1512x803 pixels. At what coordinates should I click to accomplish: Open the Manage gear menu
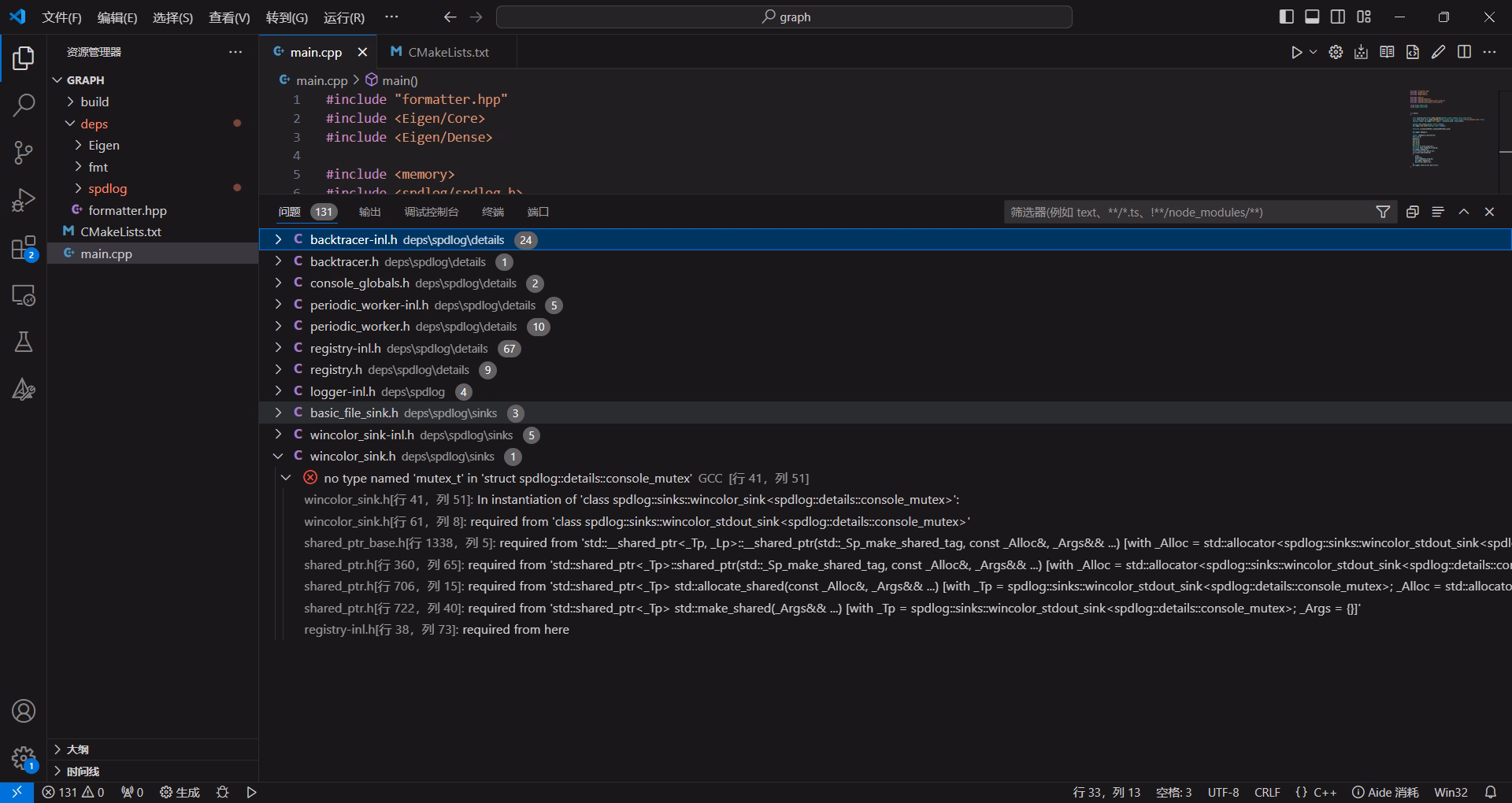[24, 758]
